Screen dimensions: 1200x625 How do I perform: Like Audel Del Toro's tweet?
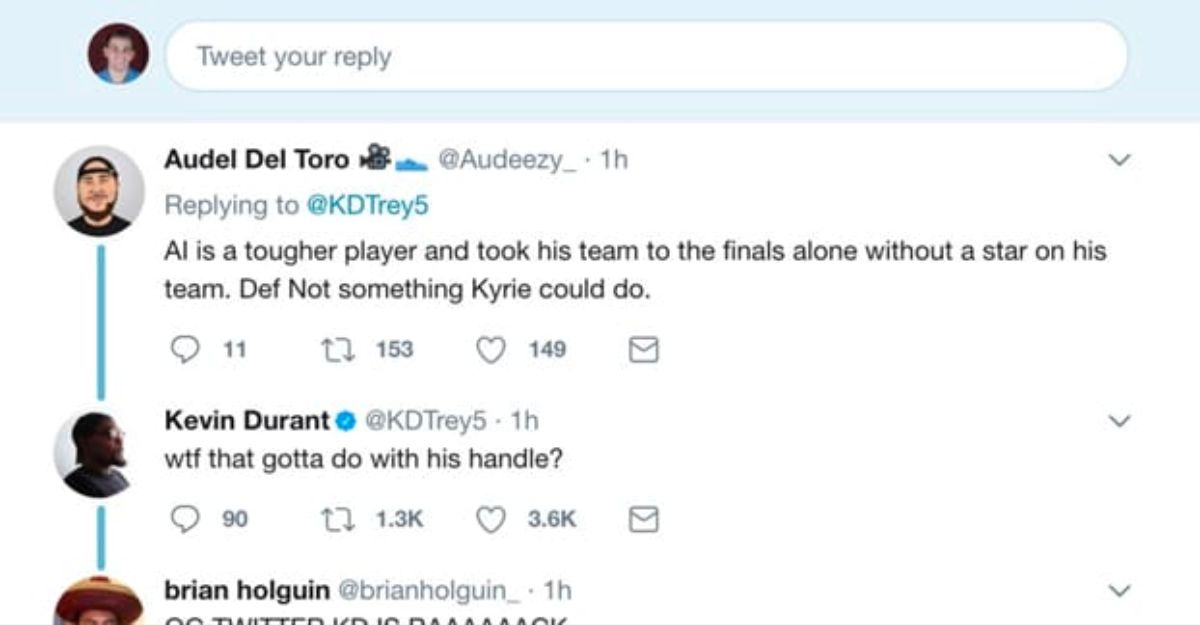491,349
